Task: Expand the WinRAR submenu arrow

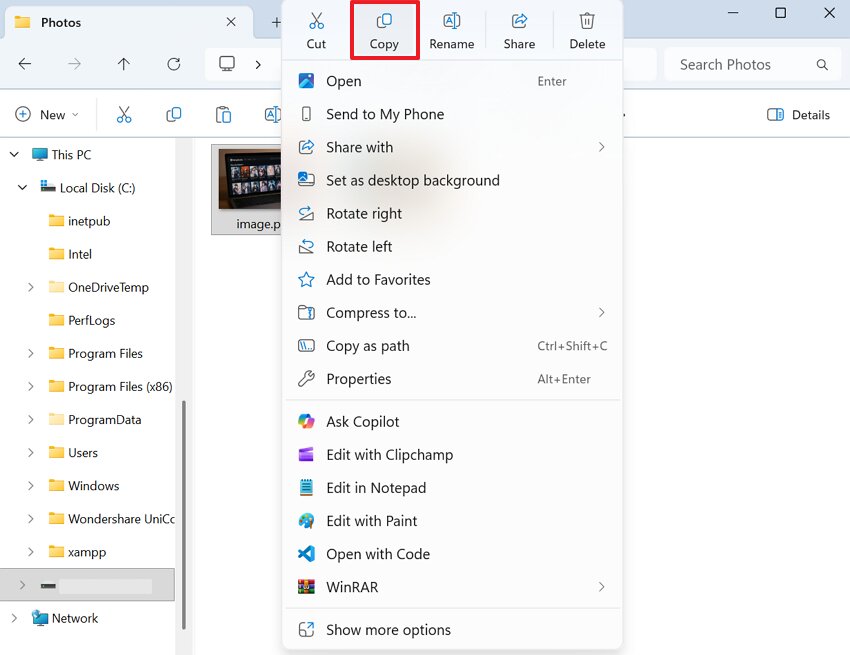Action: tap(601, 587)
